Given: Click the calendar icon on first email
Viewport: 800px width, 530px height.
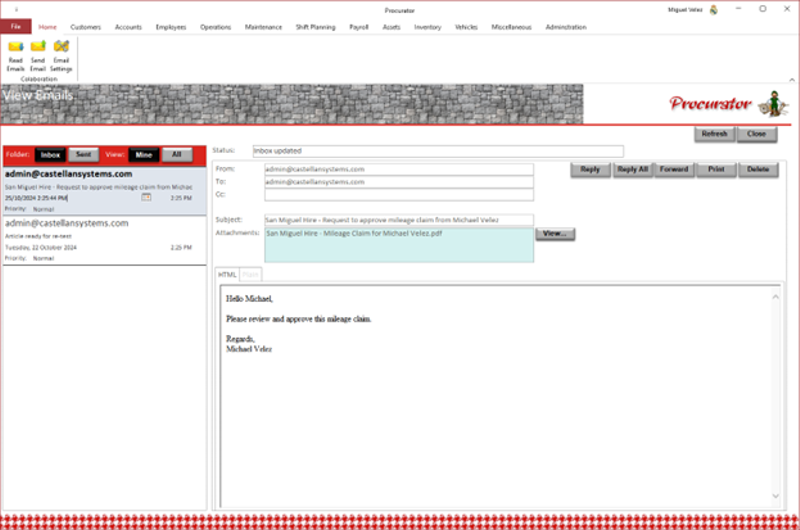Looking at the screenshot, I should (146, 198).
